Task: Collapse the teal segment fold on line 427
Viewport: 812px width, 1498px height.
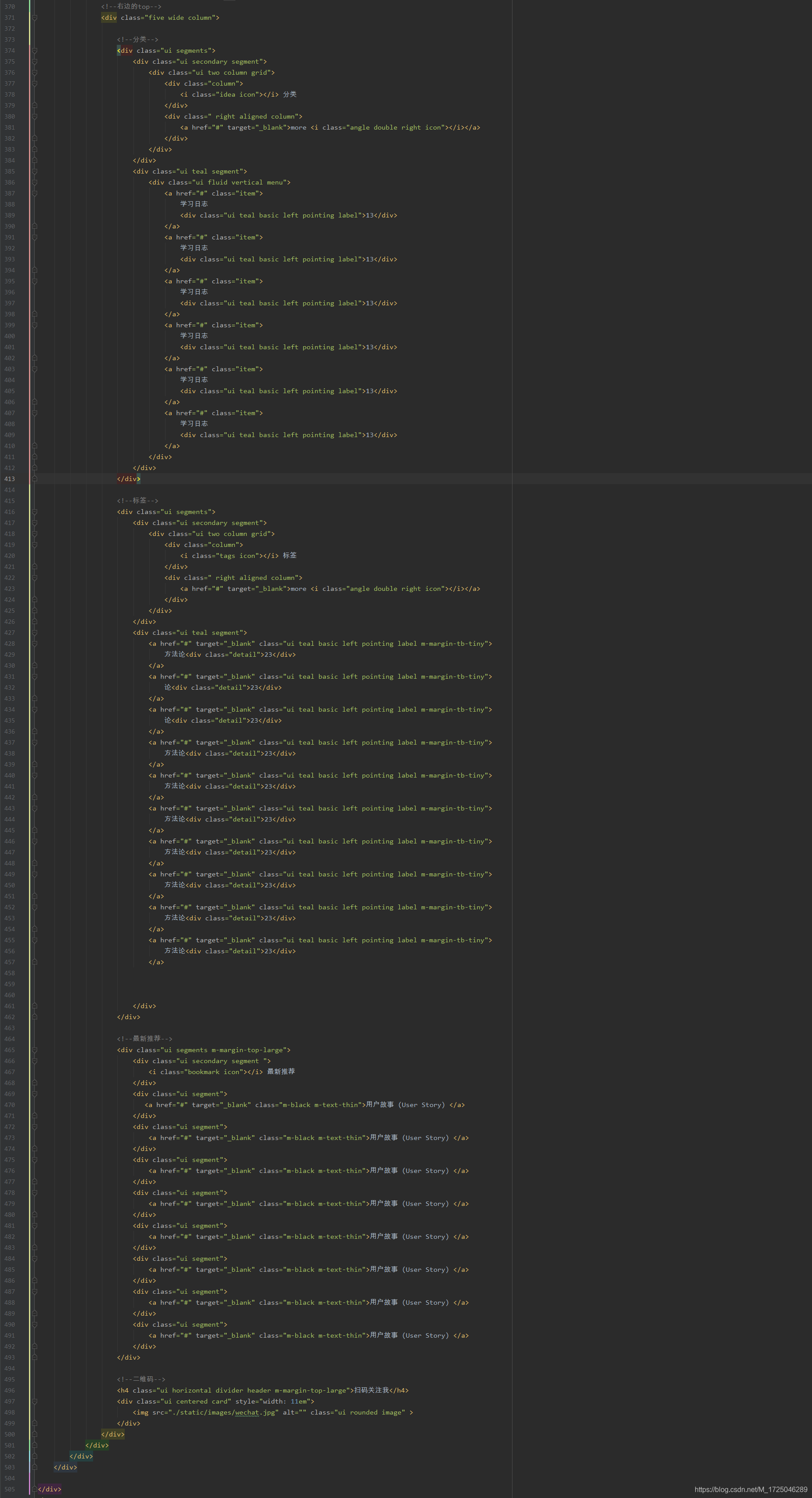Action: (x=34, y=633)
